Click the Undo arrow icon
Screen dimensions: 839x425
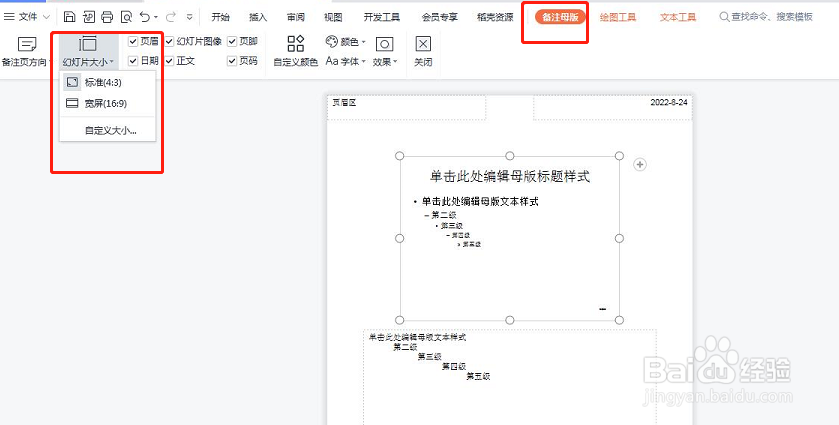(144, 17)
